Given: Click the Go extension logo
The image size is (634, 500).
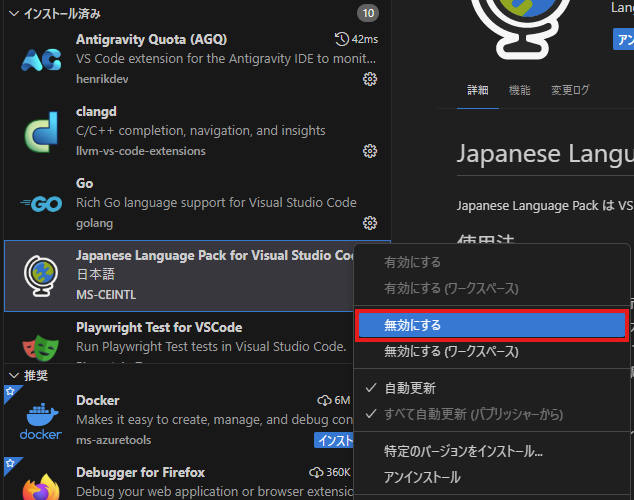Looking at the screenshot, I should 41,204.
